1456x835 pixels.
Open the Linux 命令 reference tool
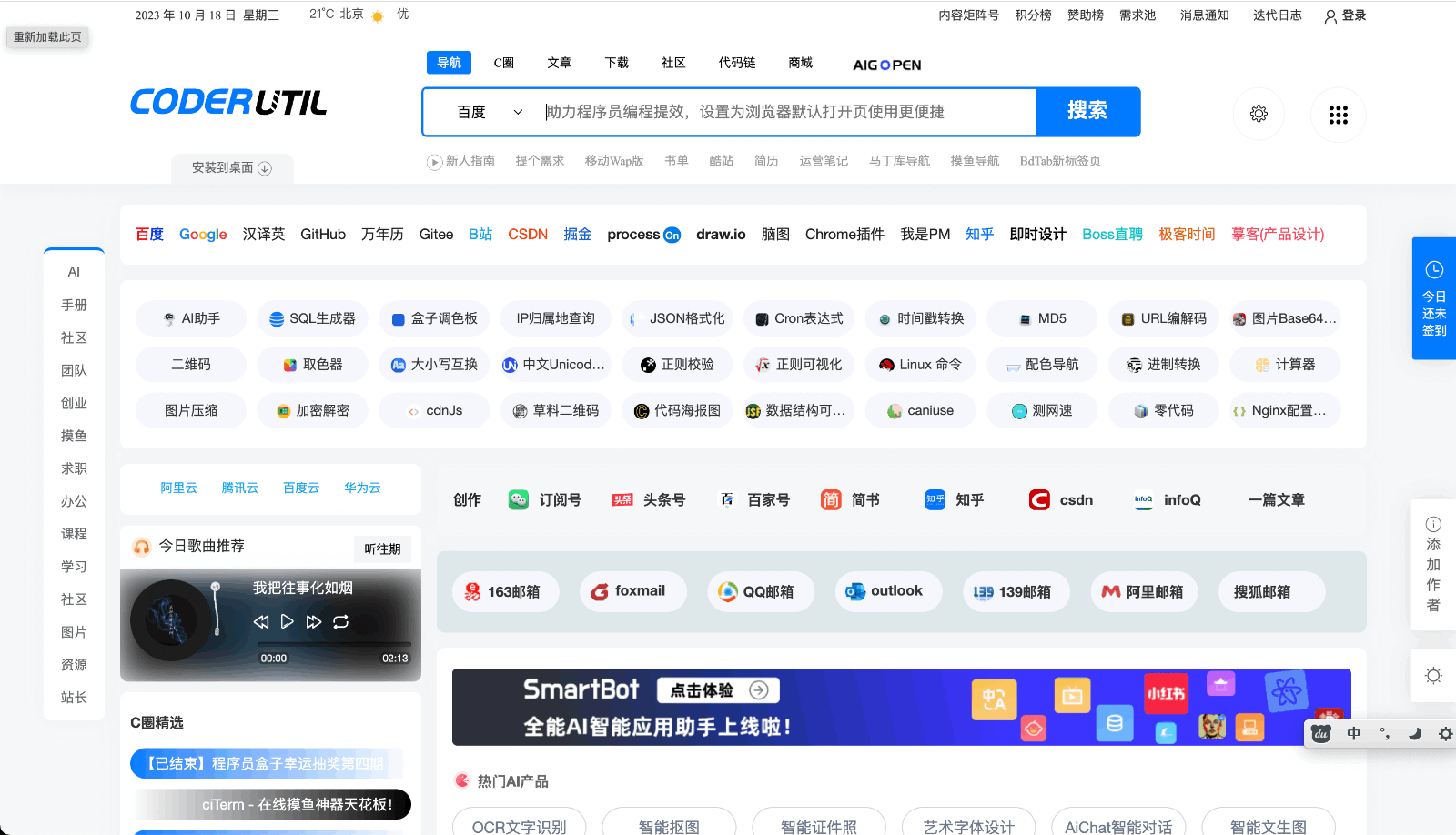(x=920, y=364)
